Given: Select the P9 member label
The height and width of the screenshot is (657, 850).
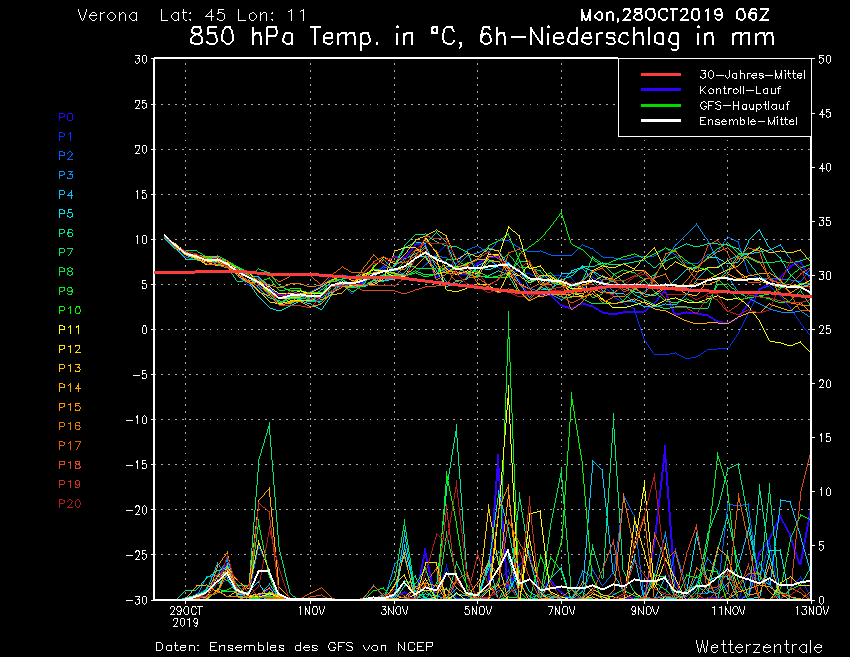Looking at the screenshot, I should [x=66, y=291].
